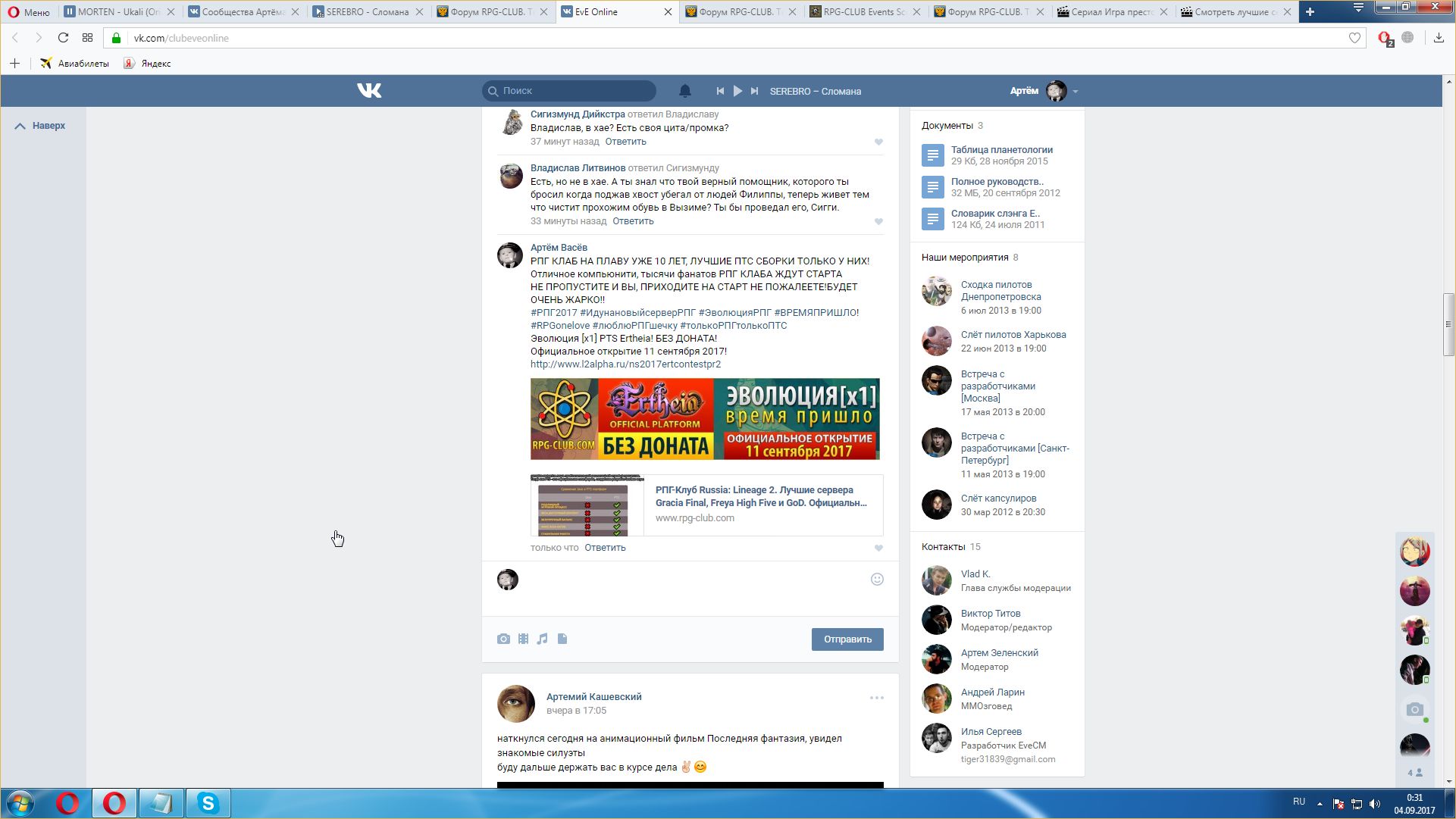Open contact Илья Сергеев profile

tap(991, 732)
